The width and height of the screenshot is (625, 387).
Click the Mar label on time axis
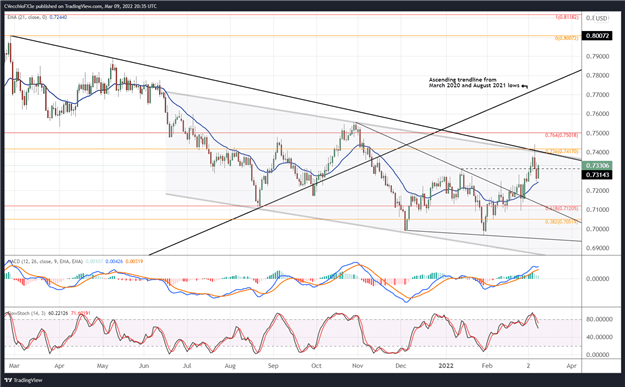pos(14,365)
